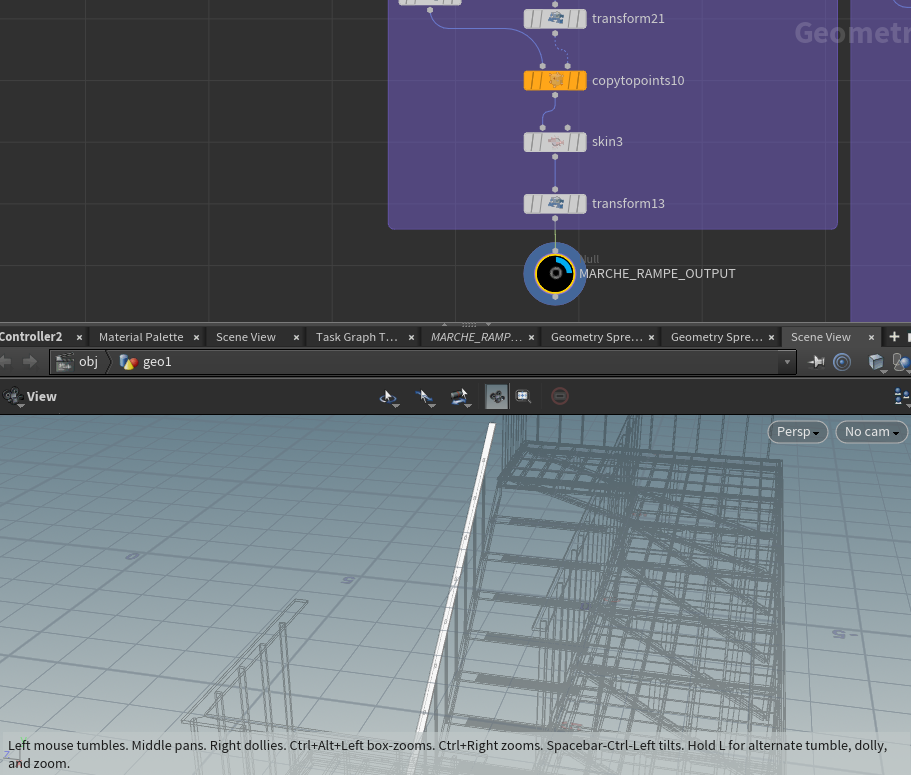Click the circular target icon beside path bar
Screen dimensions: 911x775
tap(842, 362)
